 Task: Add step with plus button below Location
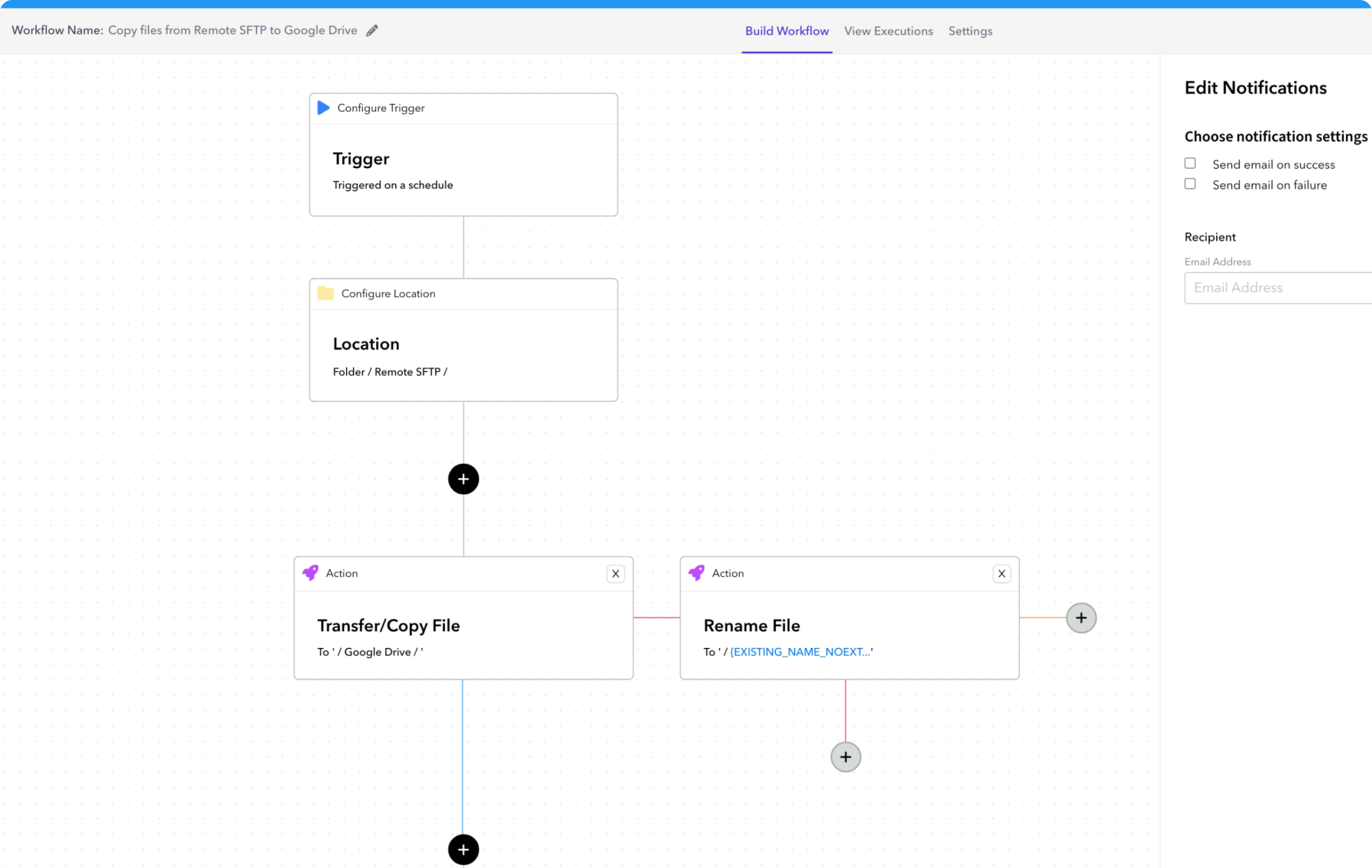tap(463, 479)
